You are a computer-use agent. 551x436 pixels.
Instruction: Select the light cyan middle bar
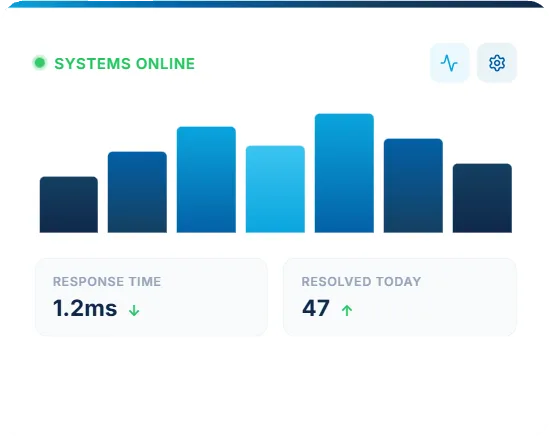[275, 189]
